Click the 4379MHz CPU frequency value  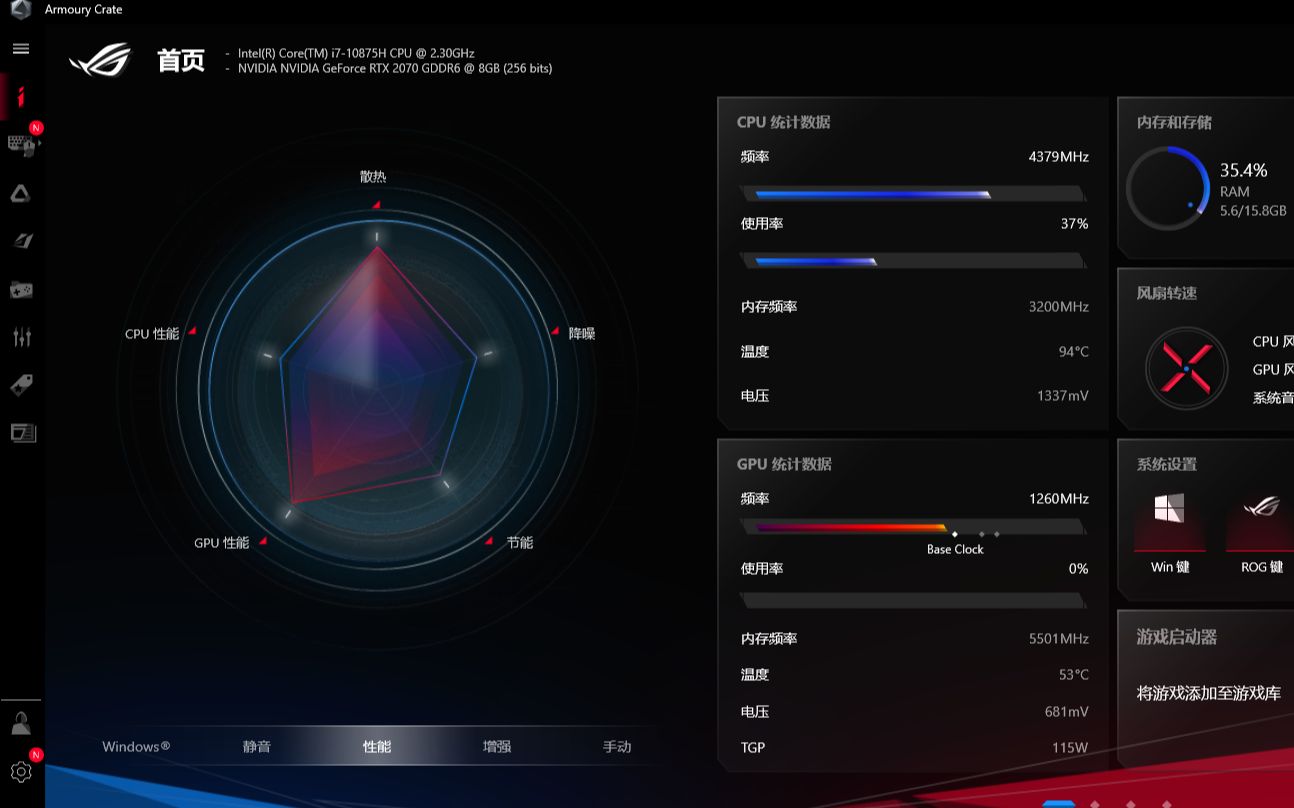pos(1058,157)
